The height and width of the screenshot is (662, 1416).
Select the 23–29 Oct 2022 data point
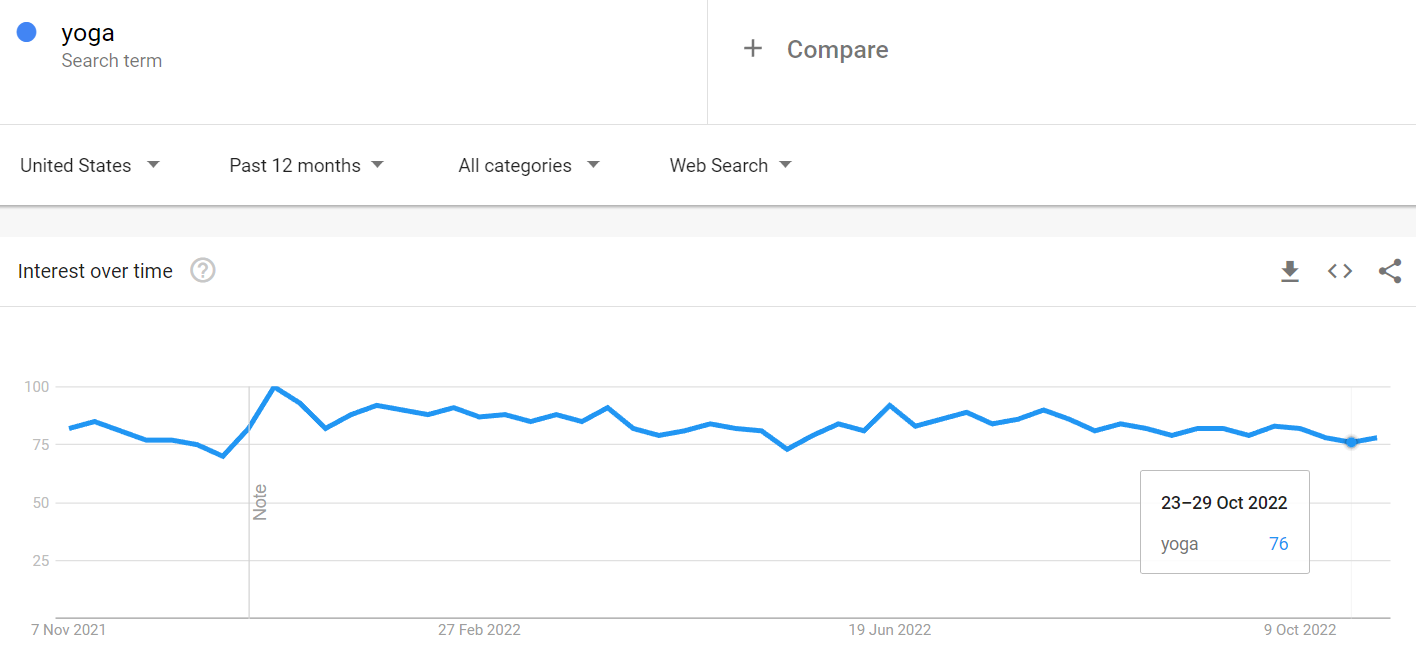(x=1351, y=442)
